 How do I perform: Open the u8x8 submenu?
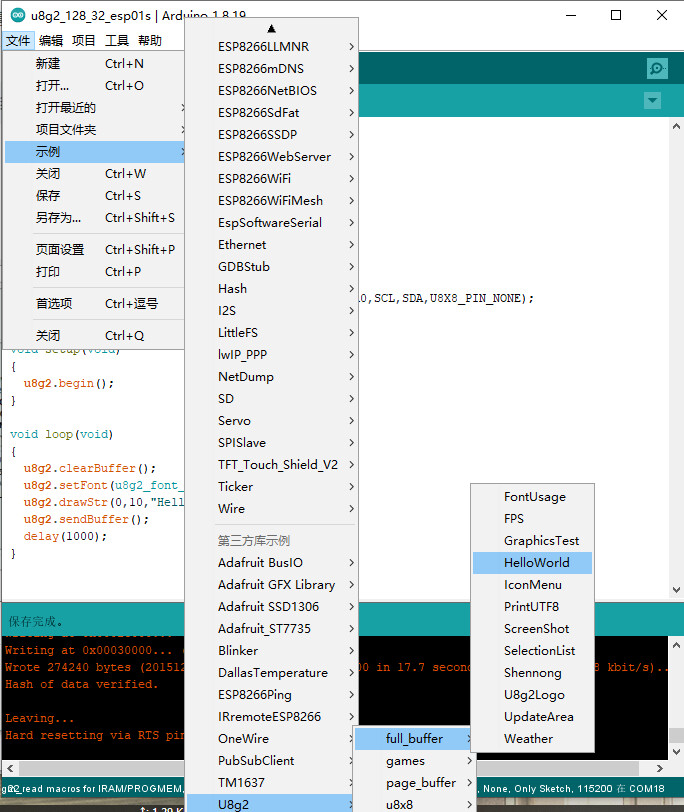413,804
